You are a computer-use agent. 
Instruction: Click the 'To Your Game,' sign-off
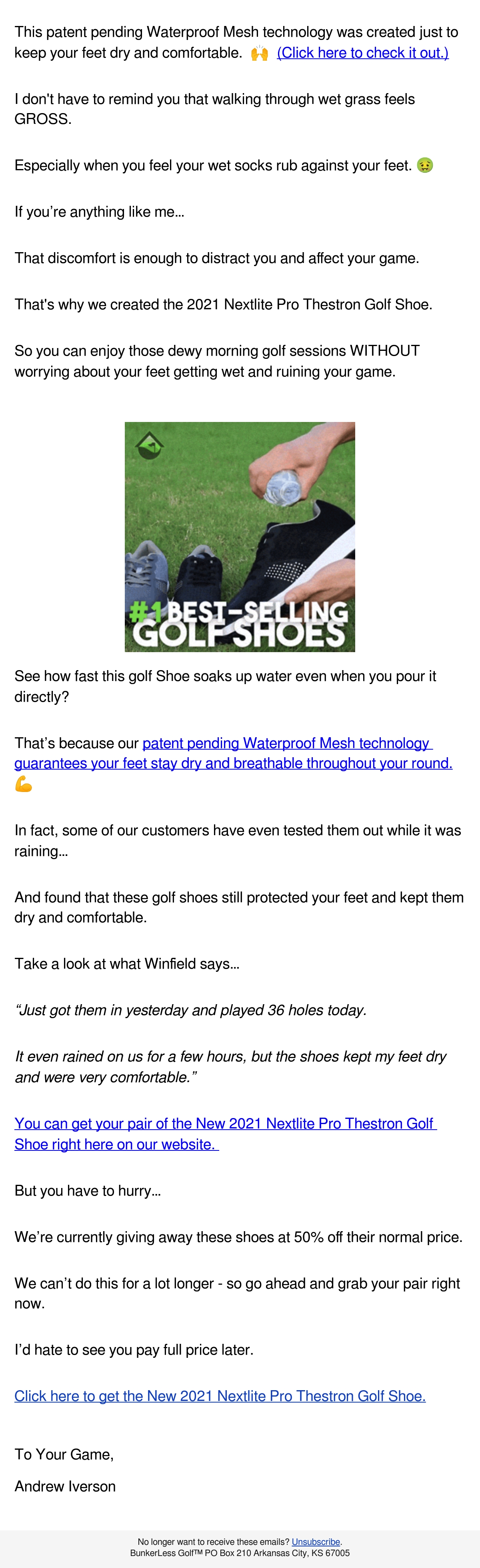point(64,1454)
